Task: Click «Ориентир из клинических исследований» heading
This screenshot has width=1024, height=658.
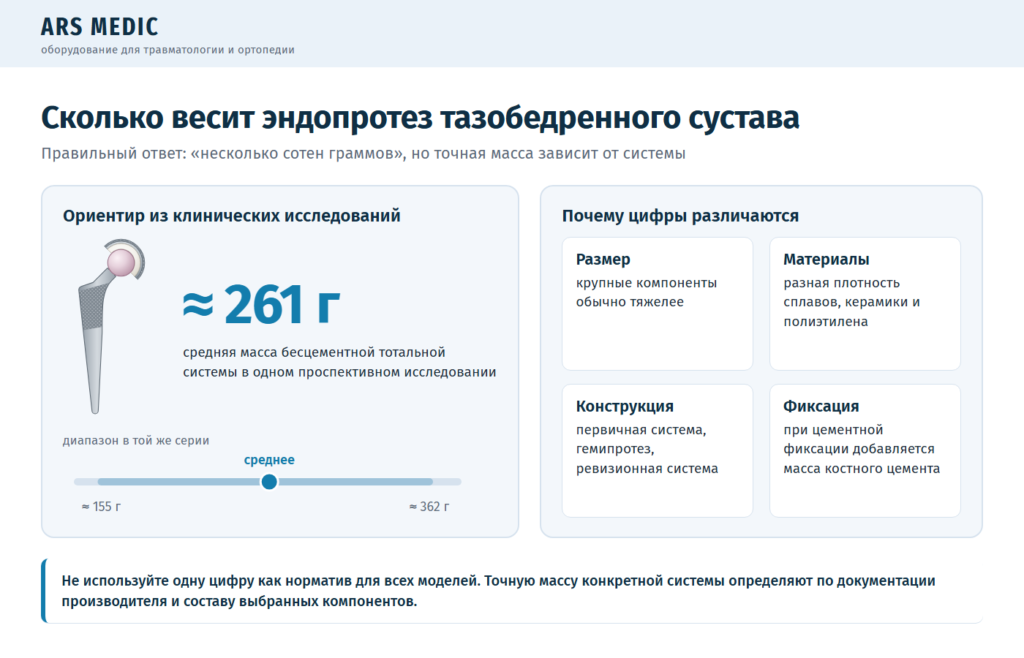Action: point(232,215)
